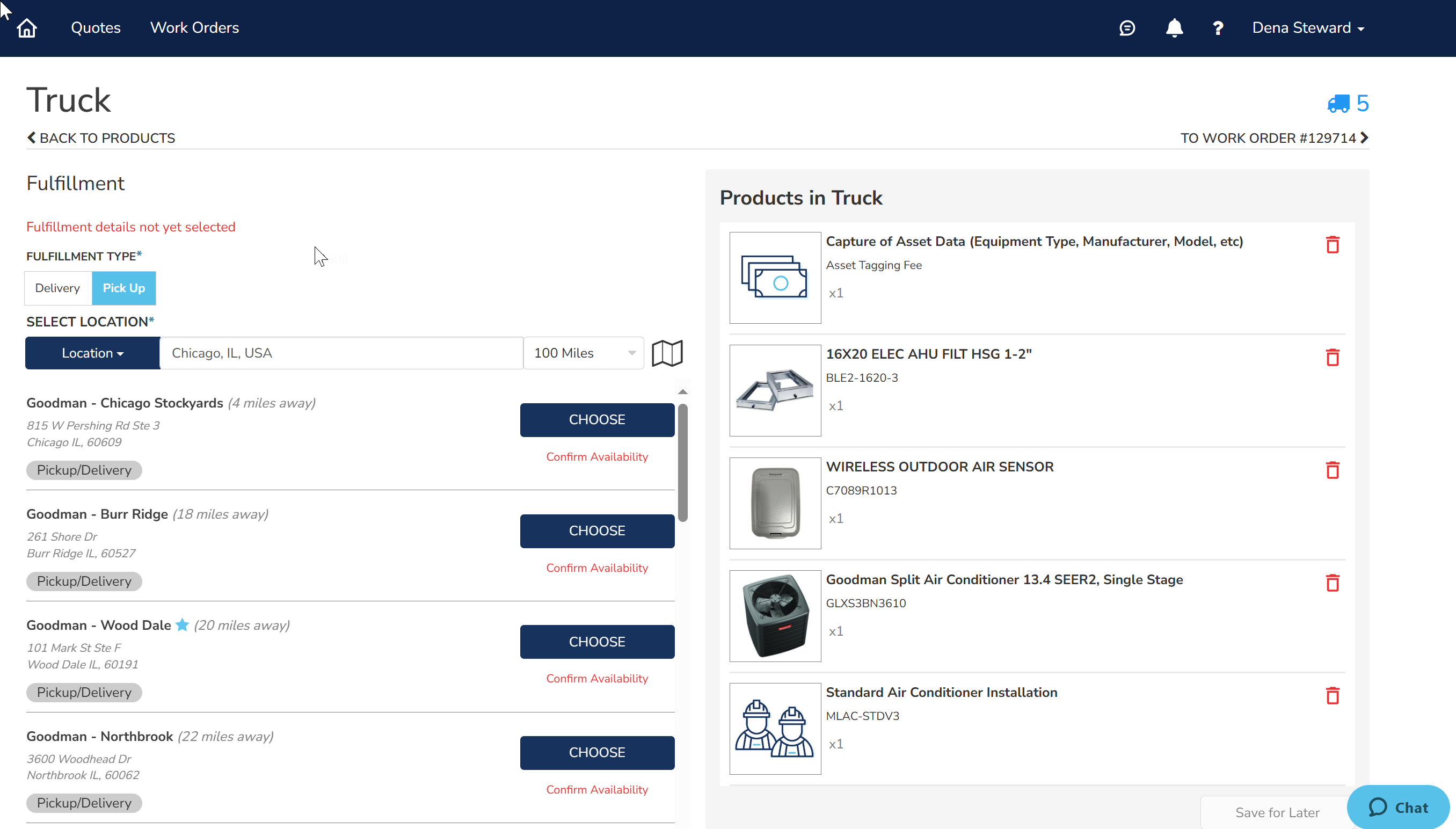Screen dimensions: 1456x829
Task: Delete the Wireless Outdoor Air Sensor item
Action: pyautogui.click(x=1332, y=470)
